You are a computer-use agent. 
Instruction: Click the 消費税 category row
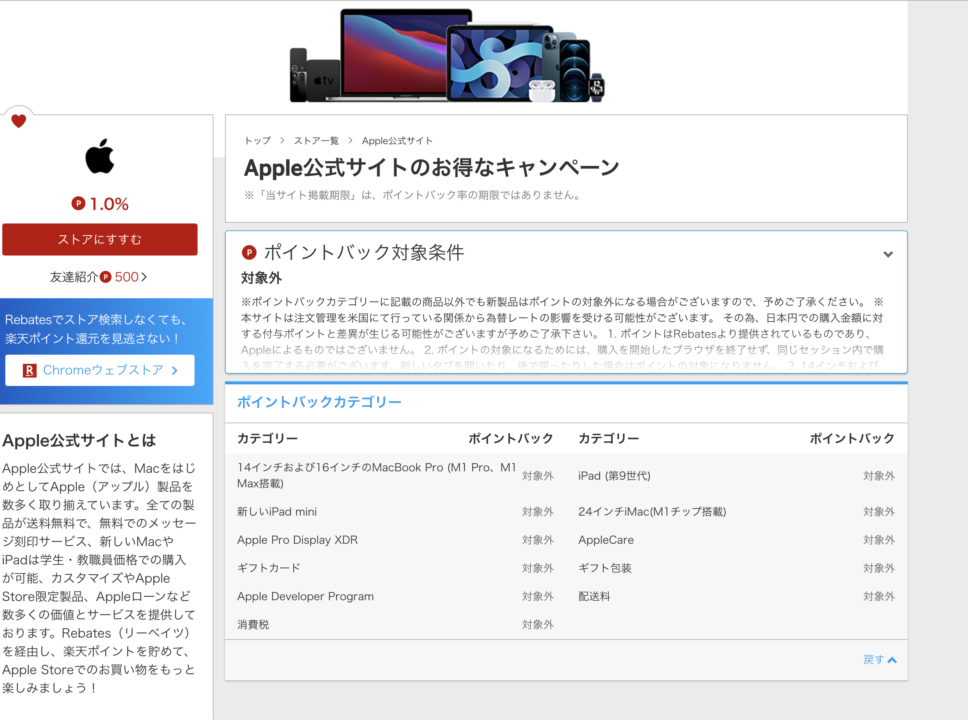(395, 625)
